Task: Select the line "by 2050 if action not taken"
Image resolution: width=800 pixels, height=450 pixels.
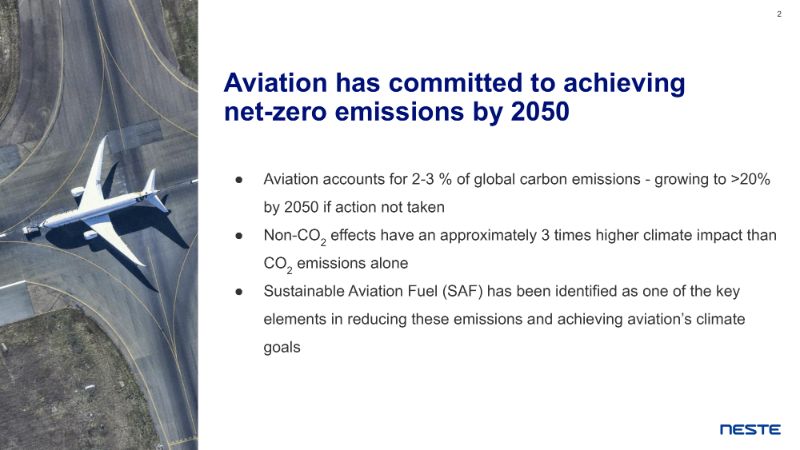Action: click(x=353, y=208)
